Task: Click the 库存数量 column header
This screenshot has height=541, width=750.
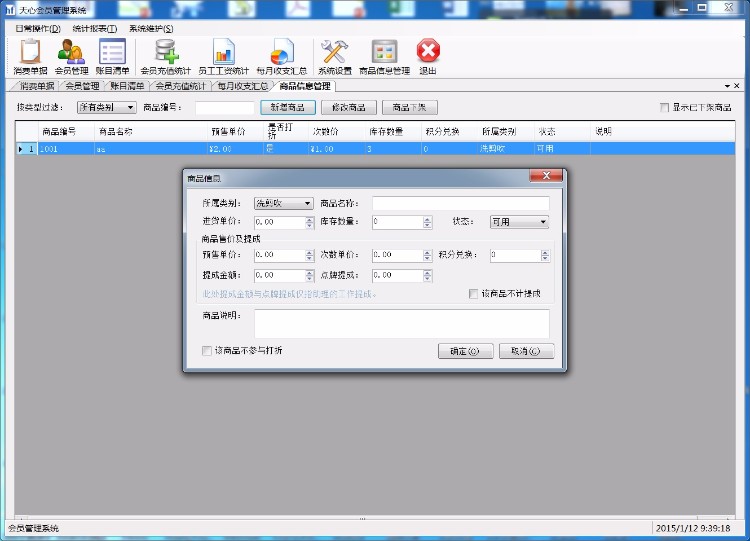Action: [x=393, y=132]
